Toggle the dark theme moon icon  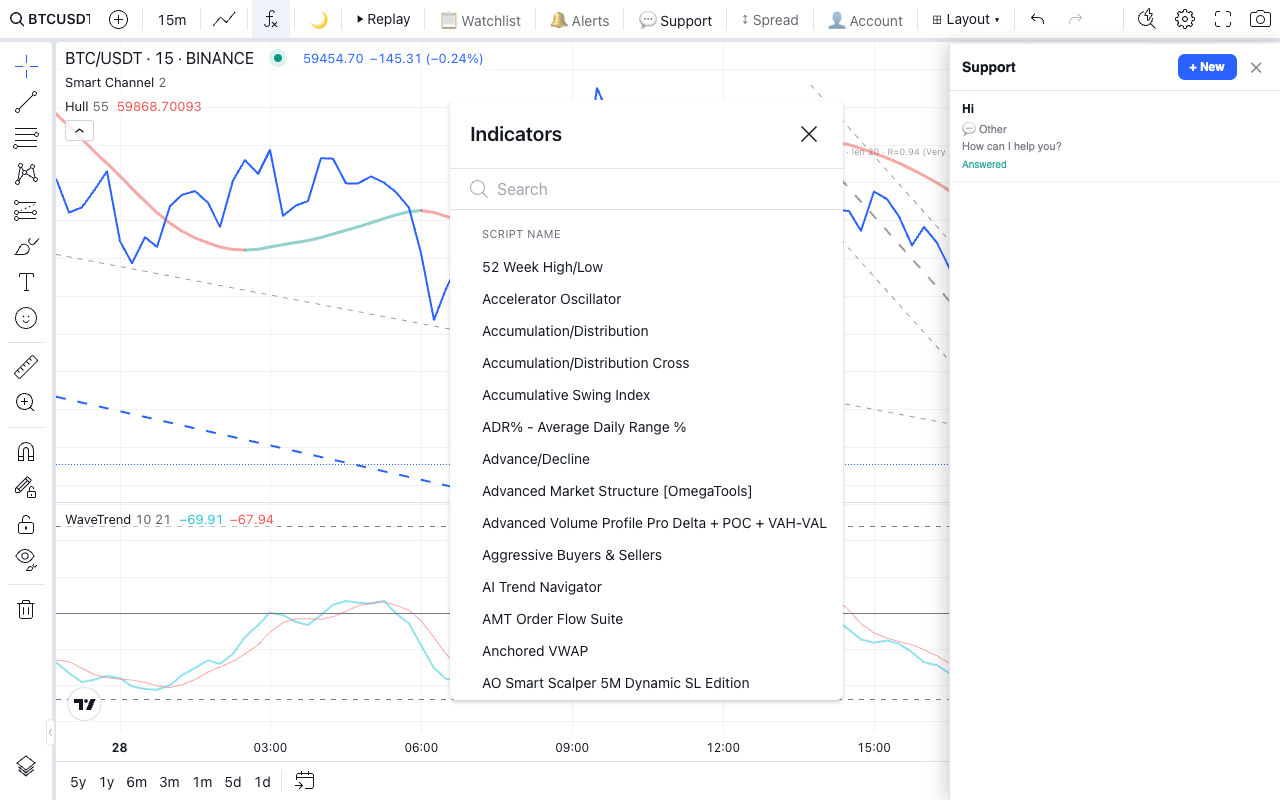[319, 19]
